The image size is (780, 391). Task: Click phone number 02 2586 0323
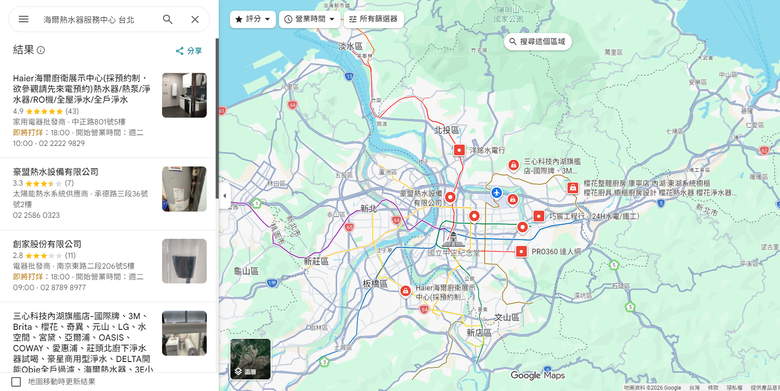[x=36, y=215]
